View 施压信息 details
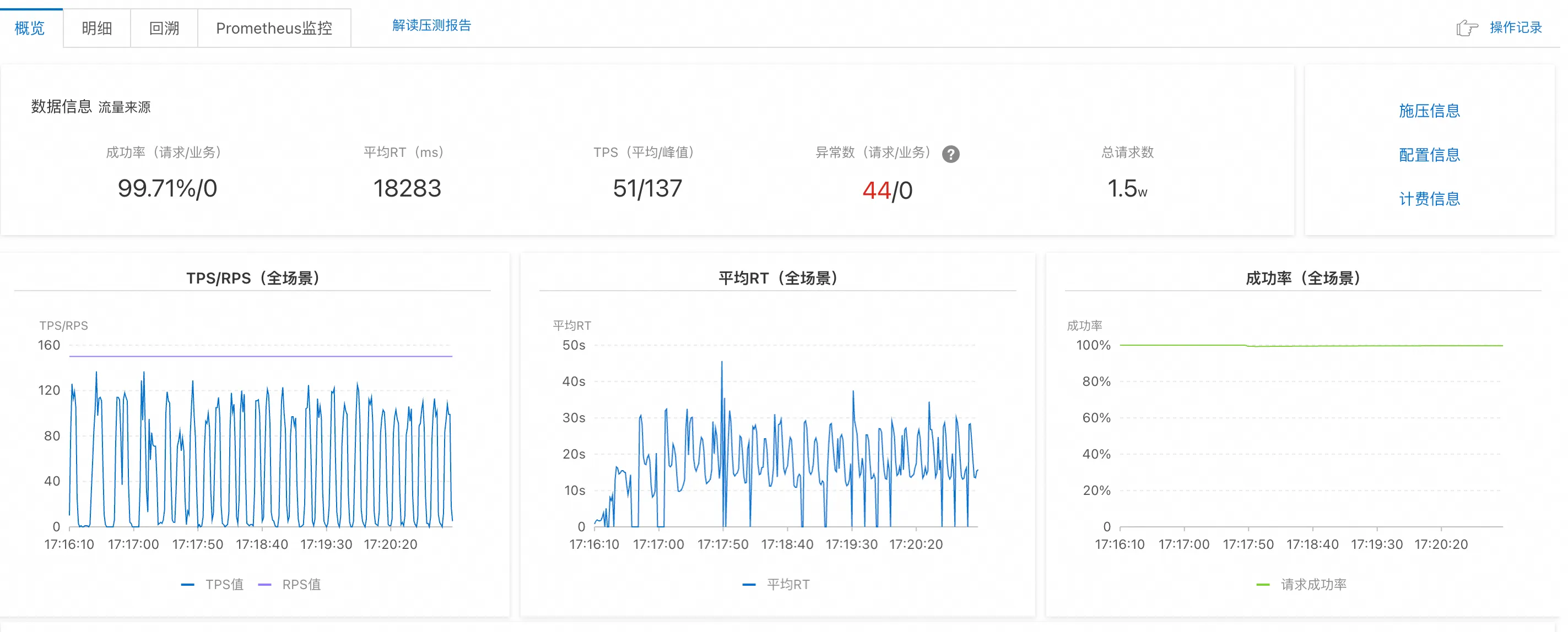The height and width of the screenshot is (632, 1568). (1429, 111)
